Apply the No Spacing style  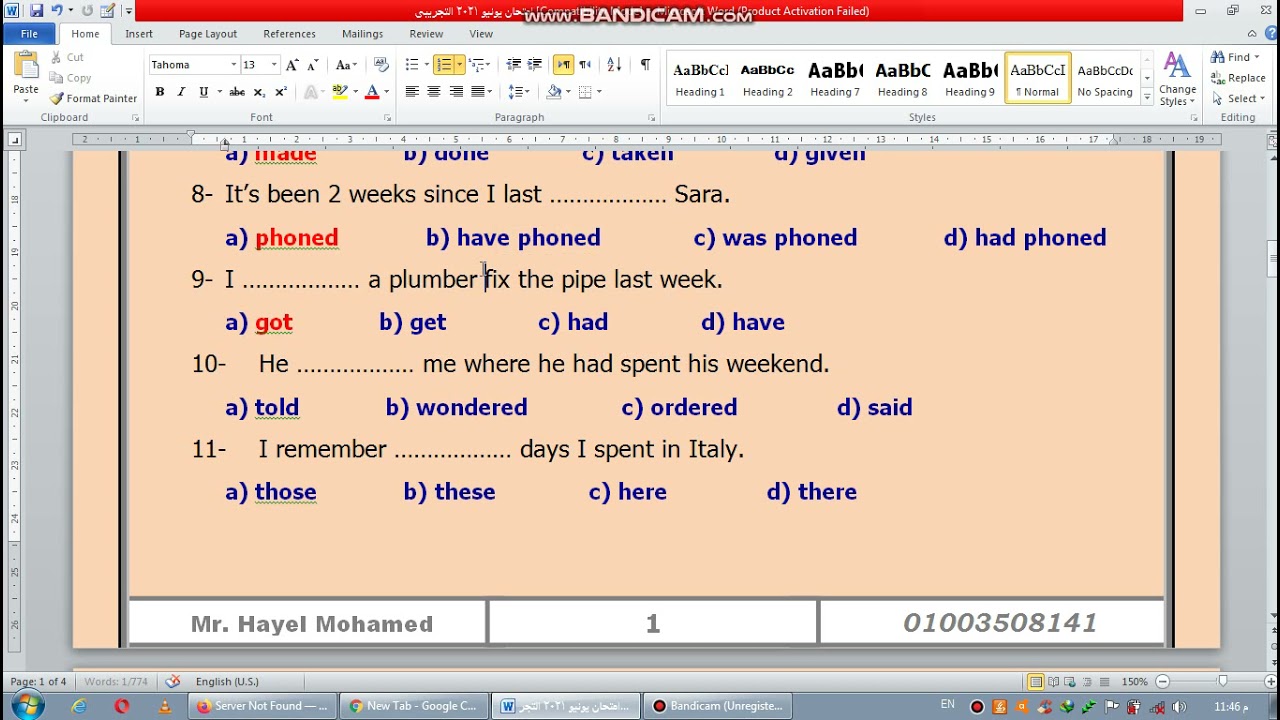[1105, 79]
